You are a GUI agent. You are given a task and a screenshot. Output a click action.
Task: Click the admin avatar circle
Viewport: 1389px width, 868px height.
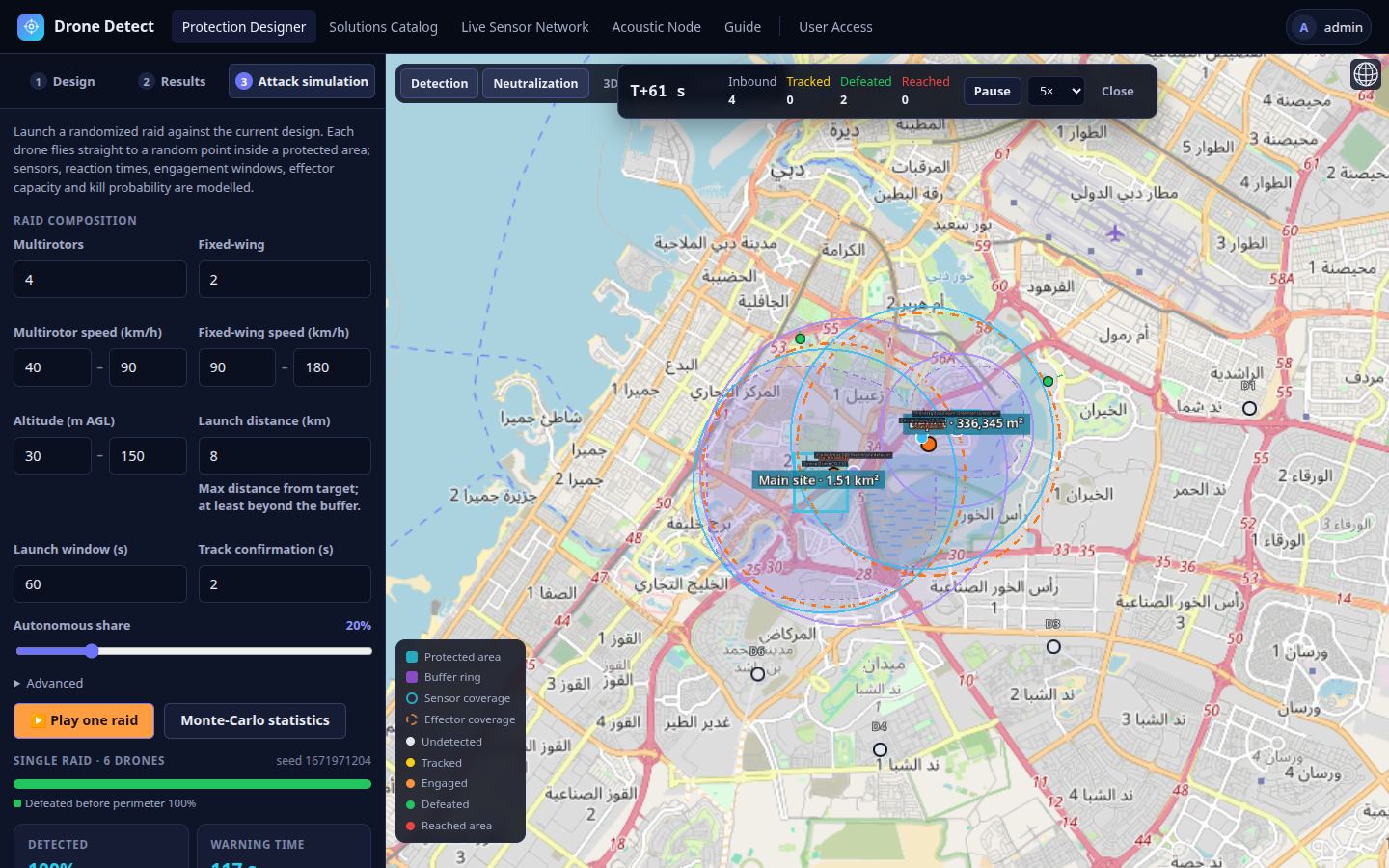(1304, 27)
